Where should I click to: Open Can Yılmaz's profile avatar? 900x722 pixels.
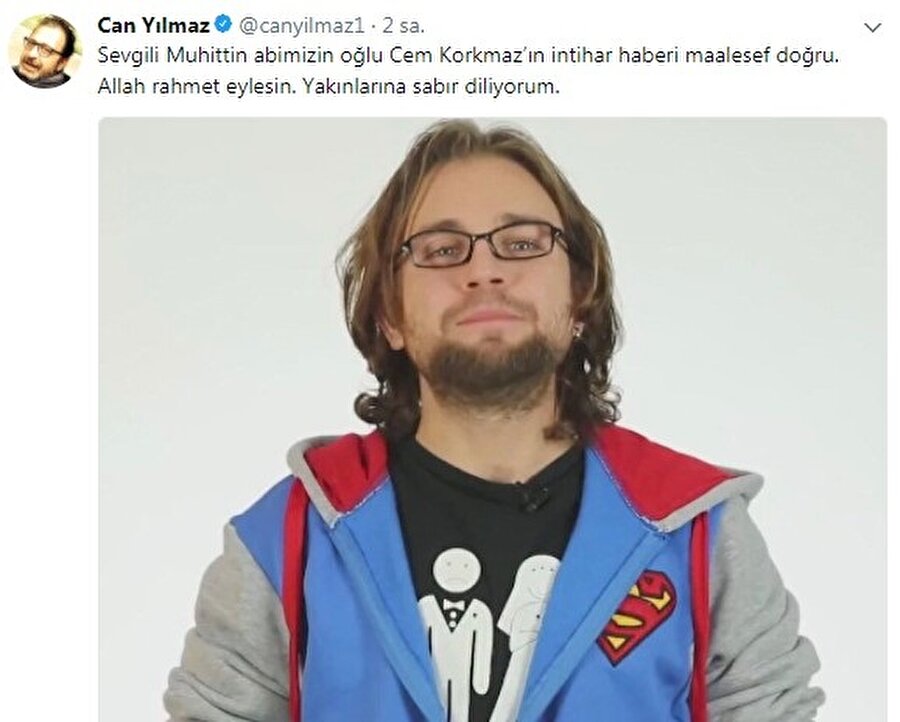[x=44, y=51]
